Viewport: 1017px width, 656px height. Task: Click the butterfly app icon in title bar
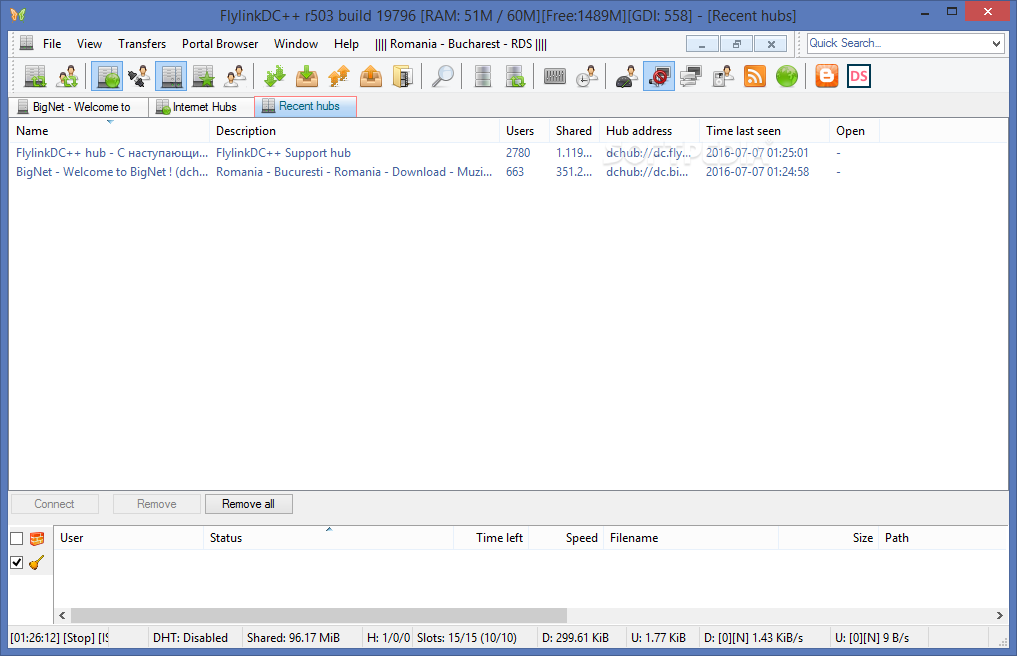coord(18,14)
